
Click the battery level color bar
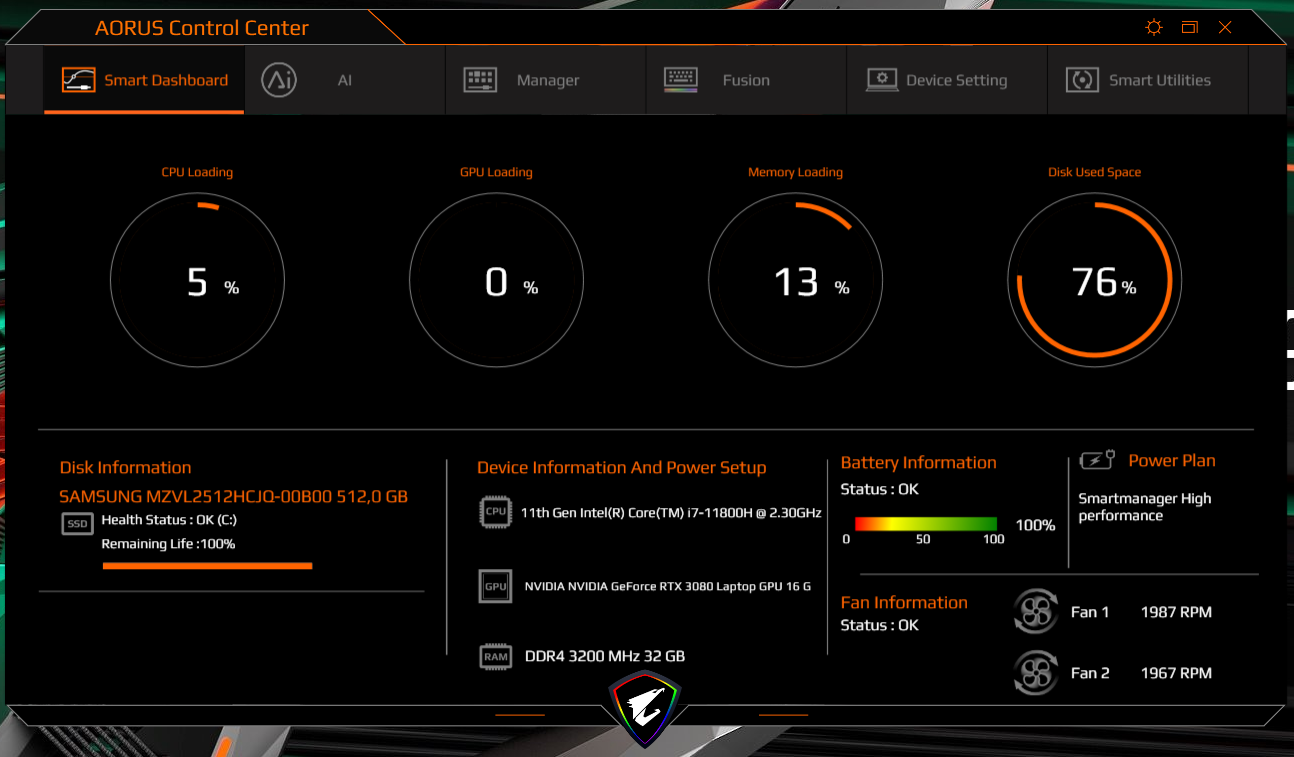click(x=925, y=524)
